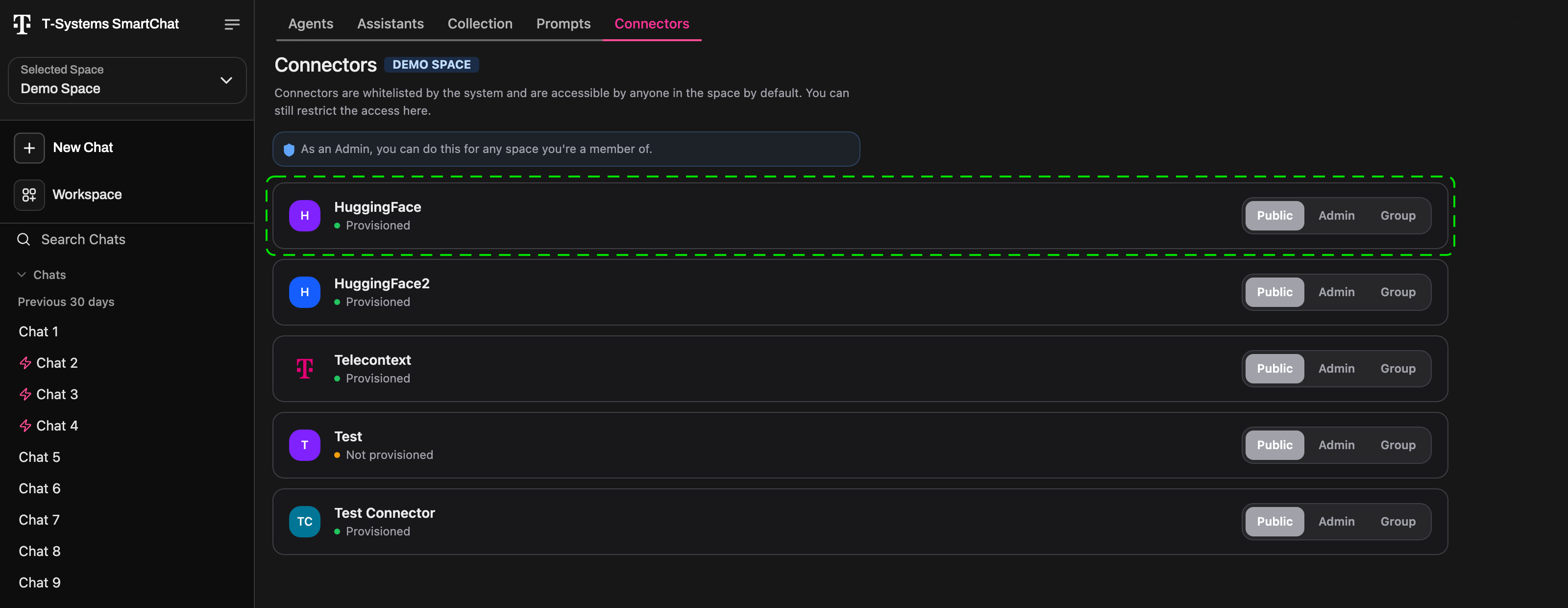Set Telecontext access to Group

1397,369
